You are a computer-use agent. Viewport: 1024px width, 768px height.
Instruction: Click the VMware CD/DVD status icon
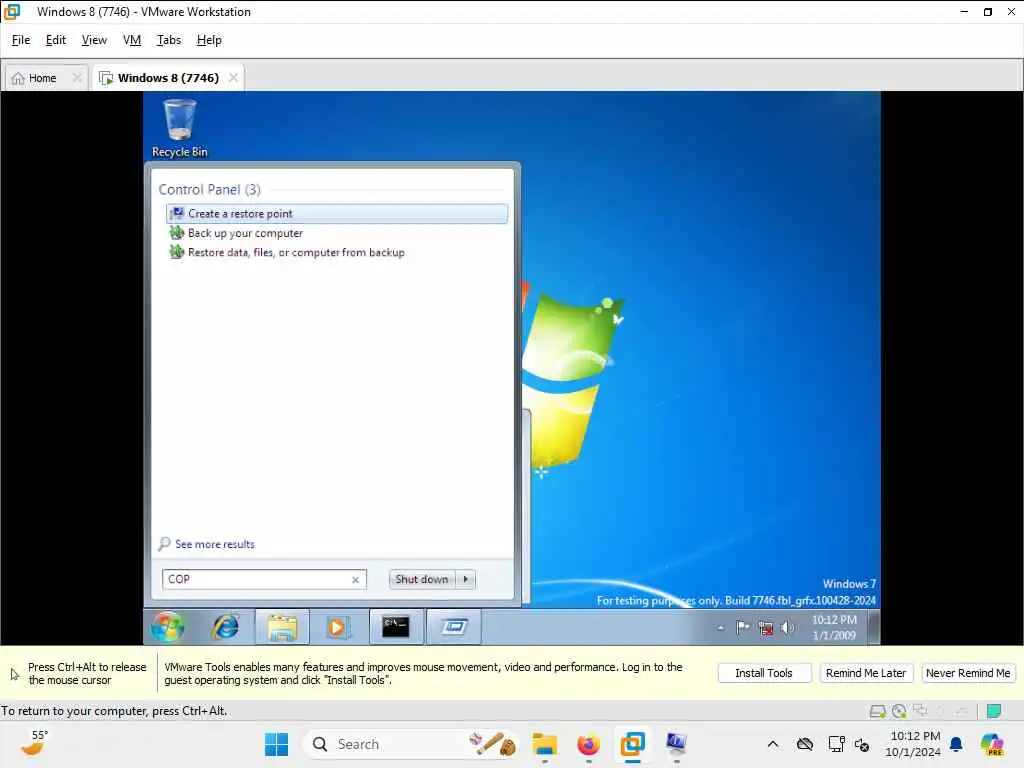899,711
